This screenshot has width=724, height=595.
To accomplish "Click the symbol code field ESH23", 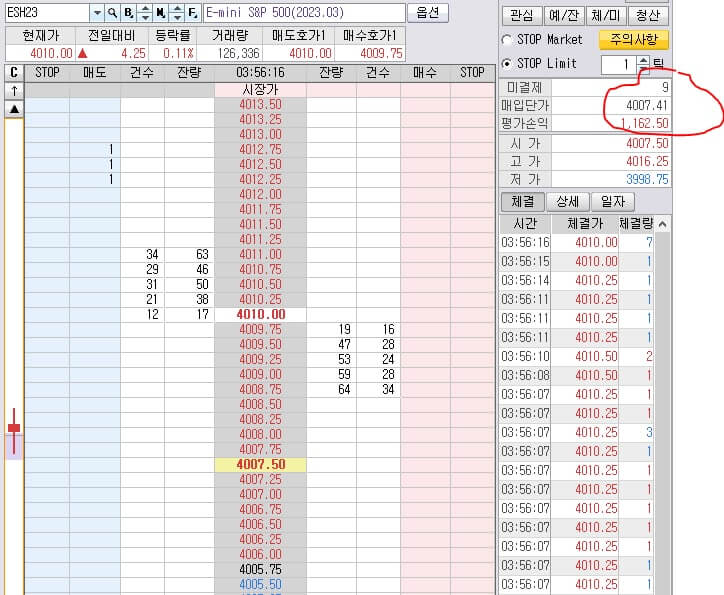I will (47, 13).
